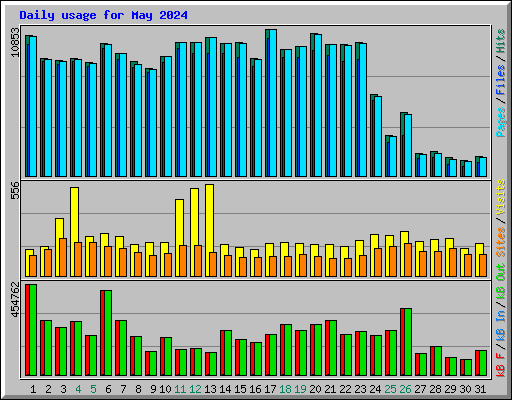The image size is (512, 400).
Task: Click day 11 on the x-axis
Action: [x=180, y=389]
